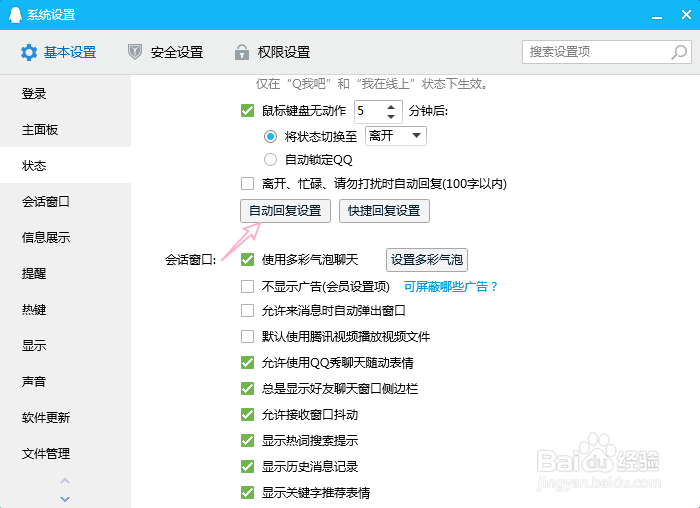700x508 pixels.
Task: Click the gear icon for 基本设置
Action: click(29, 53)
